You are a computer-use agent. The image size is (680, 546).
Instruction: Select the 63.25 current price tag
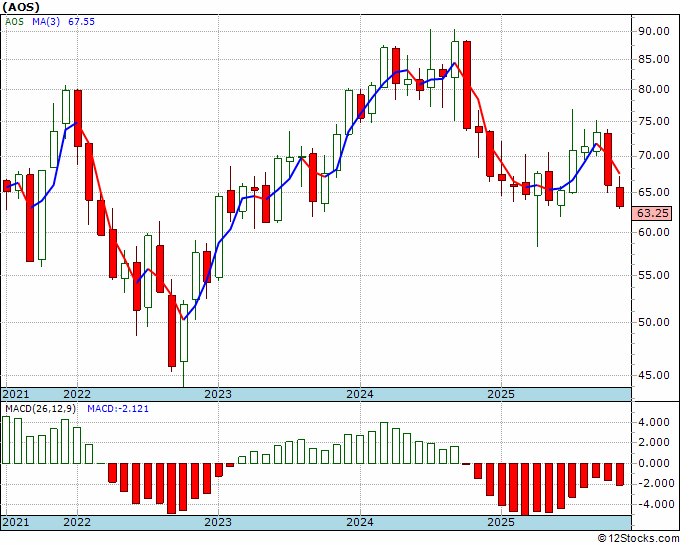point(653,213)
